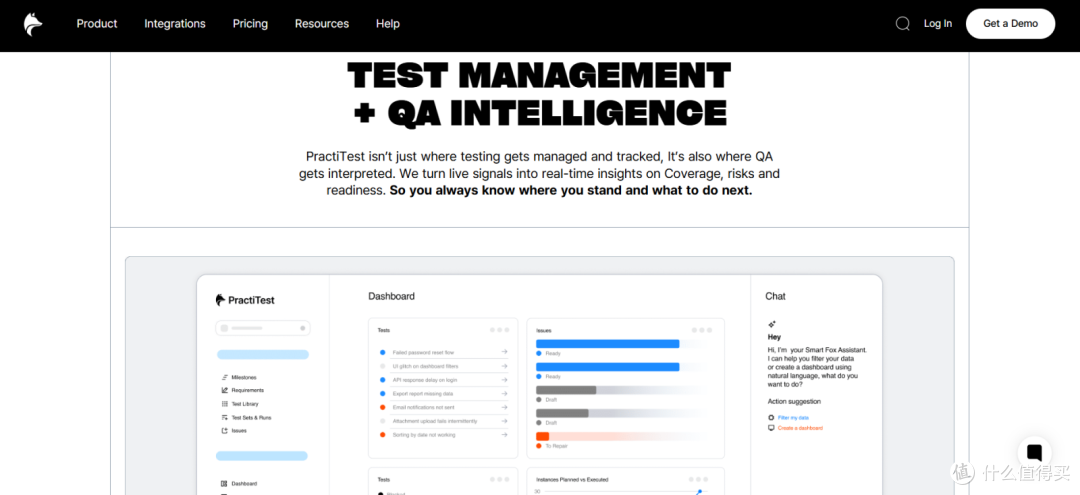1080x495 pixels.
Task: Click the icon beside Create a dashboard
Action: 771,428
